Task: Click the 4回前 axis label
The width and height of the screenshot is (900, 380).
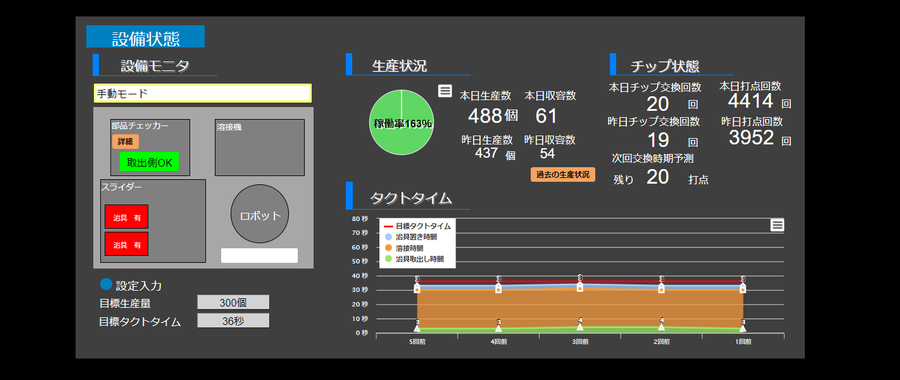Action: click(x=499, y=342)
